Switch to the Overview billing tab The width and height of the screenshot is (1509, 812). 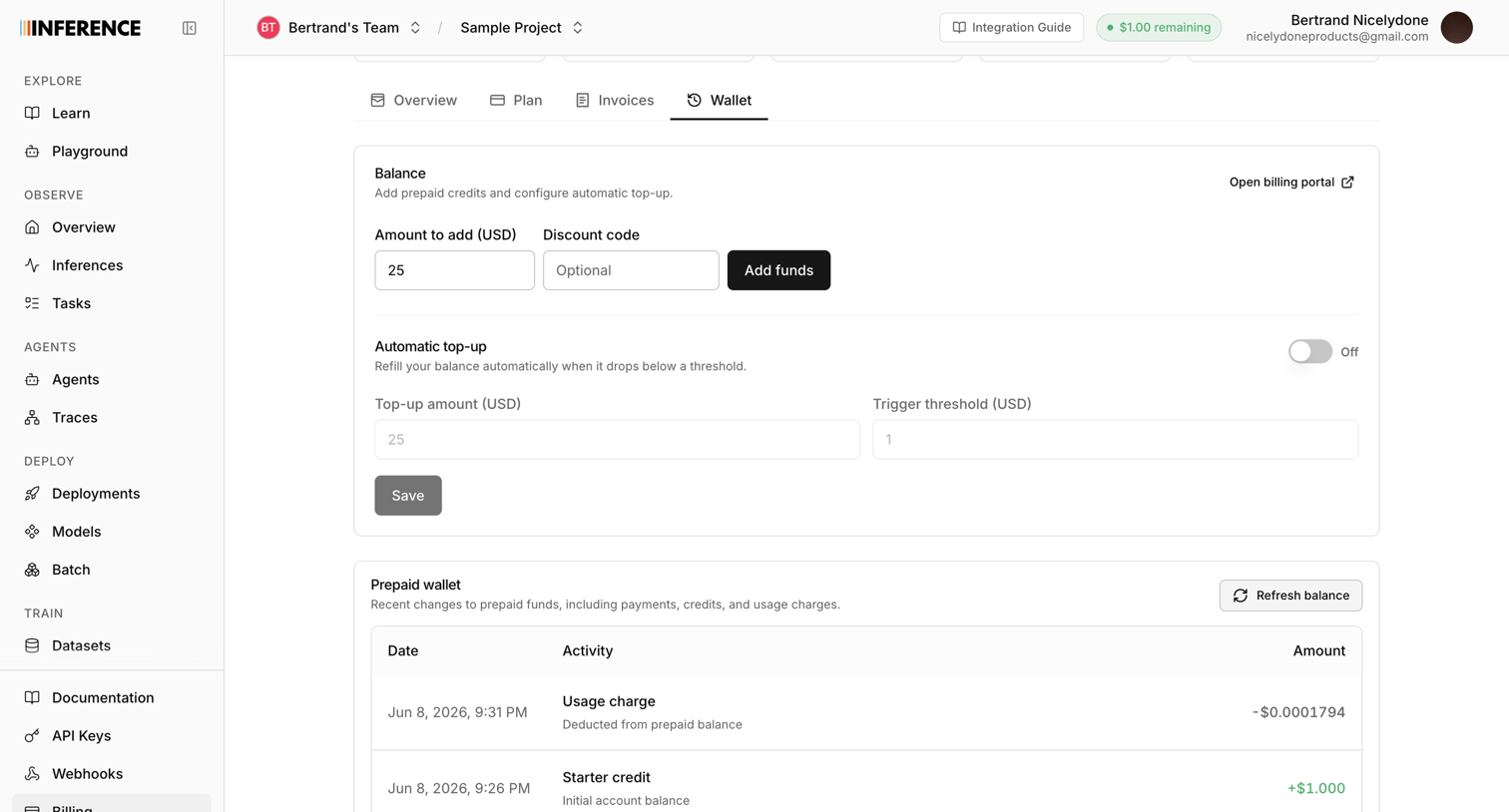tap(413, 100)
